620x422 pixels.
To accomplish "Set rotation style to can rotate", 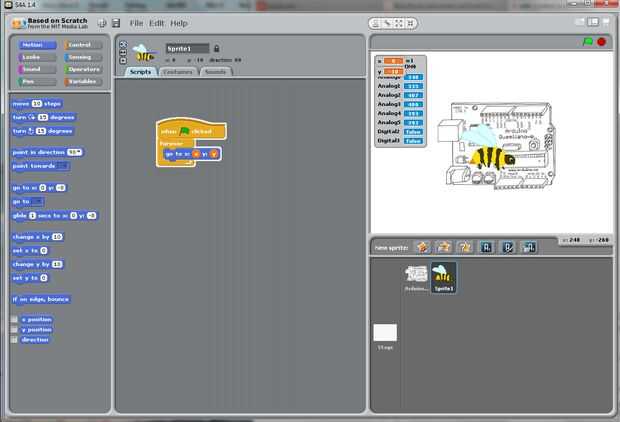I will click(x=123, y=44).
